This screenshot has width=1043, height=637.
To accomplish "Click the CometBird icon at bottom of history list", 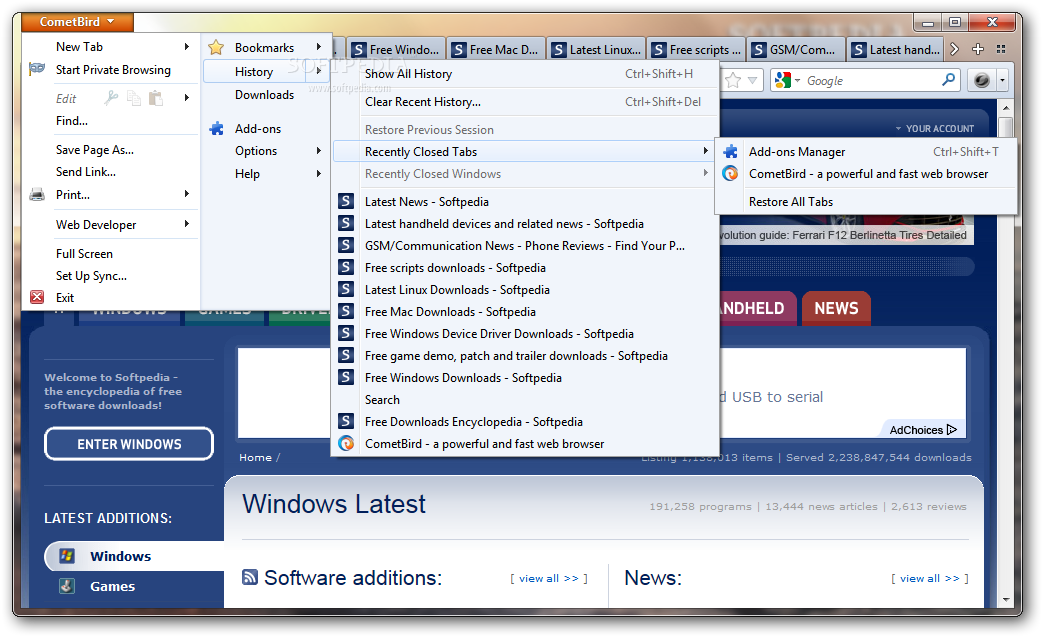I will click(346, 443).
